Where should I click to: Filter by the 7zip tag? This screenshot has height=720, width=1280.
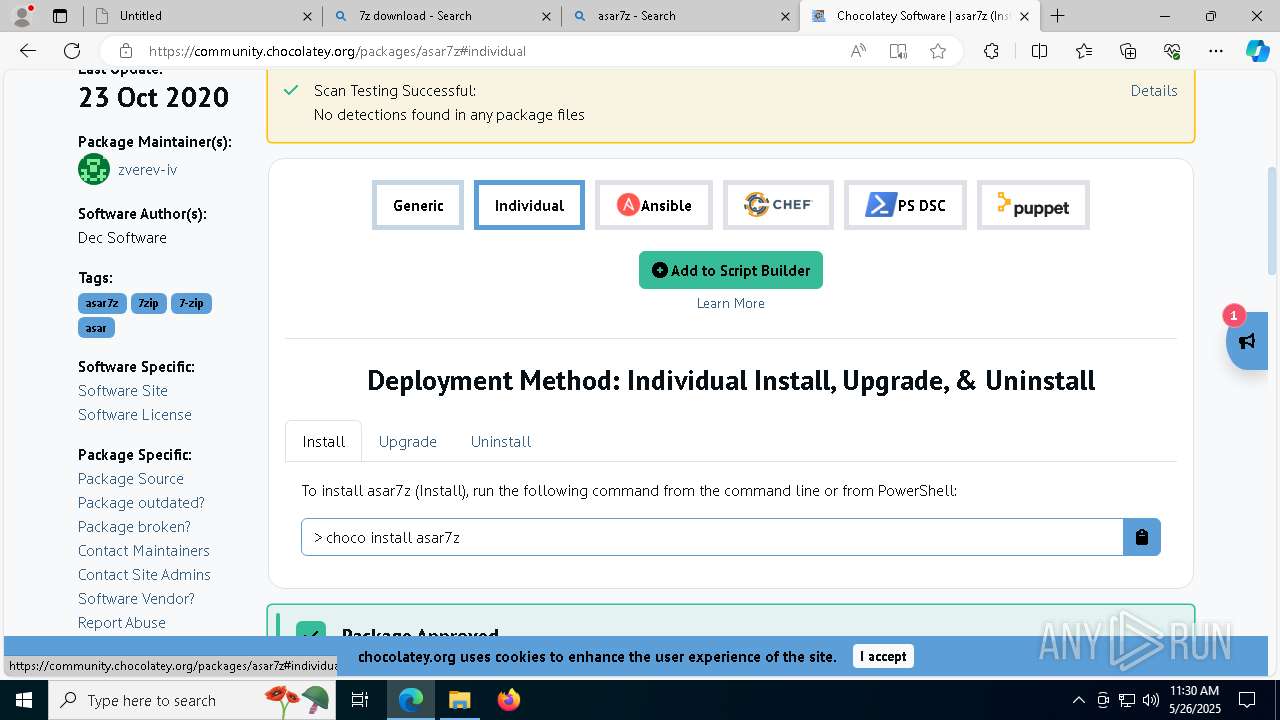(x=148, y=303)
